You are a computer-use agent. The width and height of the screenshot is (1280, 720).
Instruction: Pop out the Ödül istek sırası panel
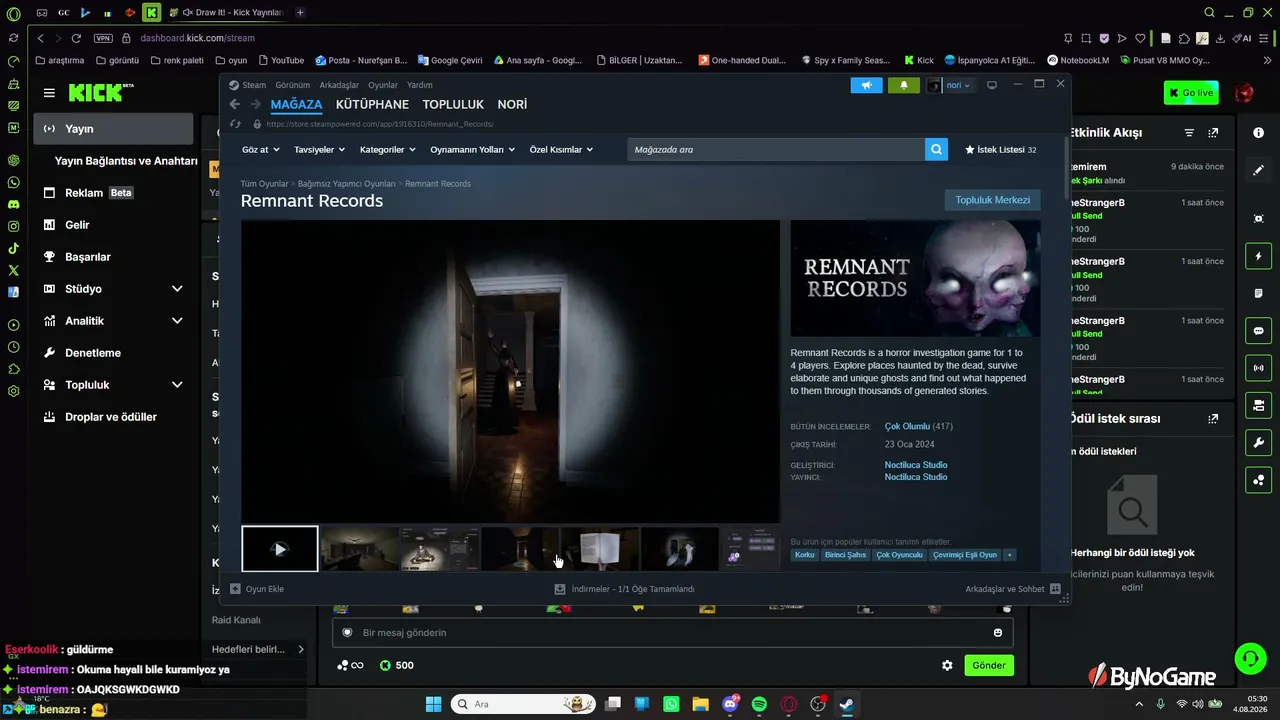tap(1214, 419)
